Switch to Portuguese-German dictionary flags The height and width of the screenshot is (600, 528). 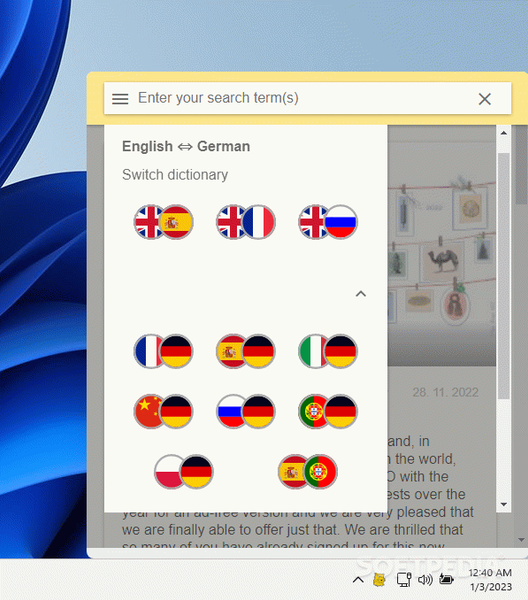(x=328, y=411)
